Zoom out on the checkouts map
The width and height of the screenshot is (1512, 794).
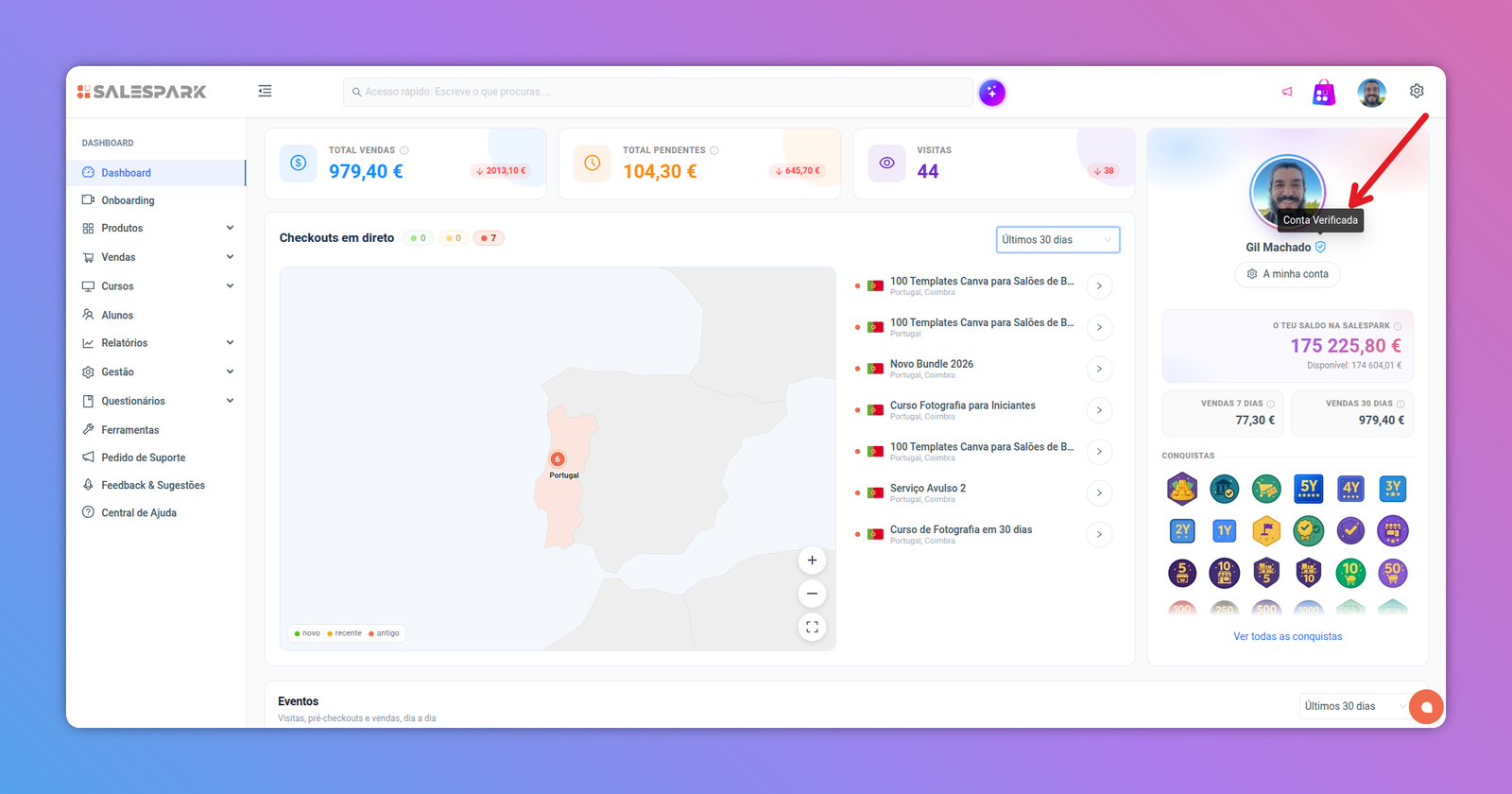[x=812, y=594]
